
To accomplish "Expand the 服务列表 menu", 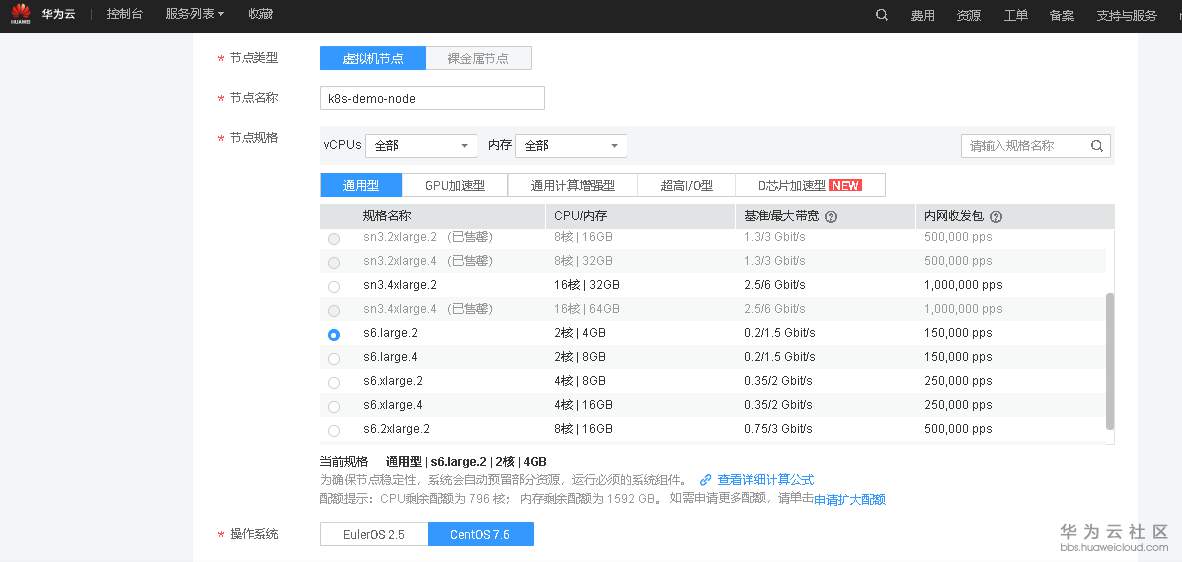I will [x=194, y=14].
